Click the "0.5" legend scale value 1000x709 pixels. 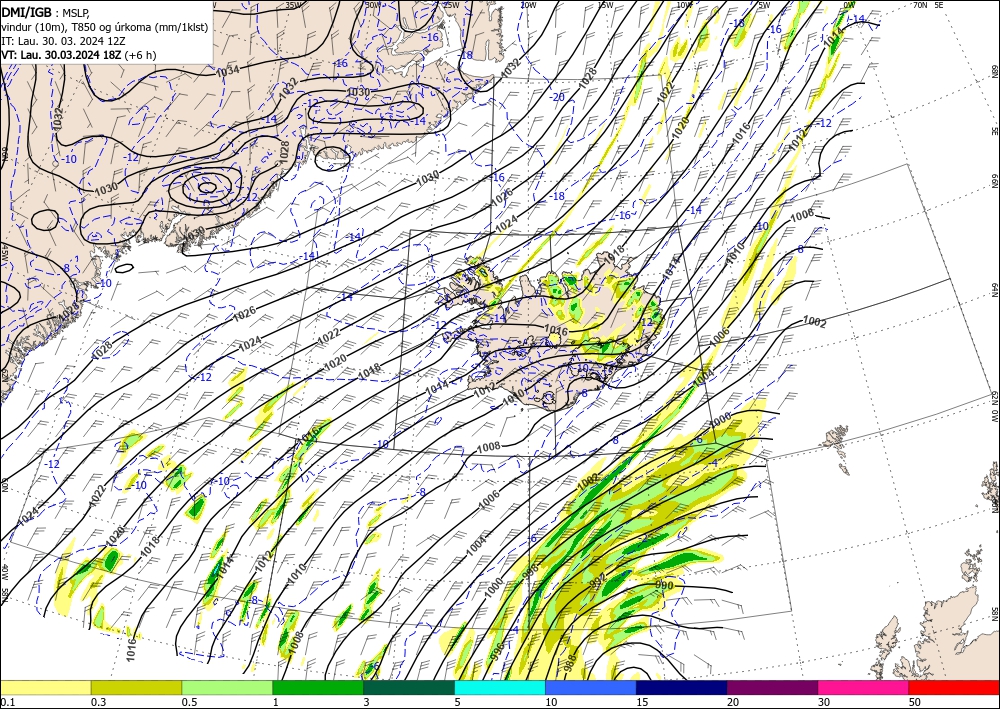[x=189, y=702]
